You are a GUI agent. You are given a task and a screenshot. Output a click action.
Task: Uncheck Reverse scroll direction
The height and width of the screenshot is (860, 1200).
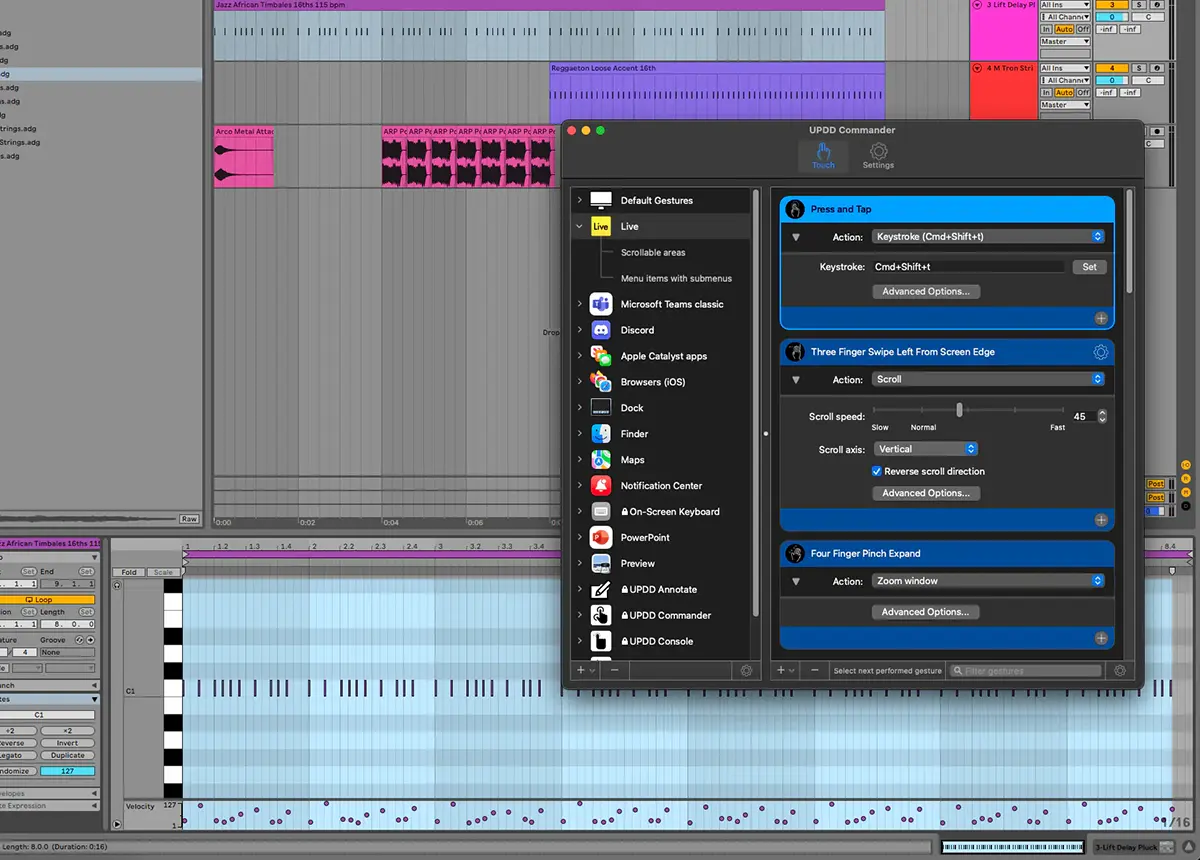click(x=877, y=471)
